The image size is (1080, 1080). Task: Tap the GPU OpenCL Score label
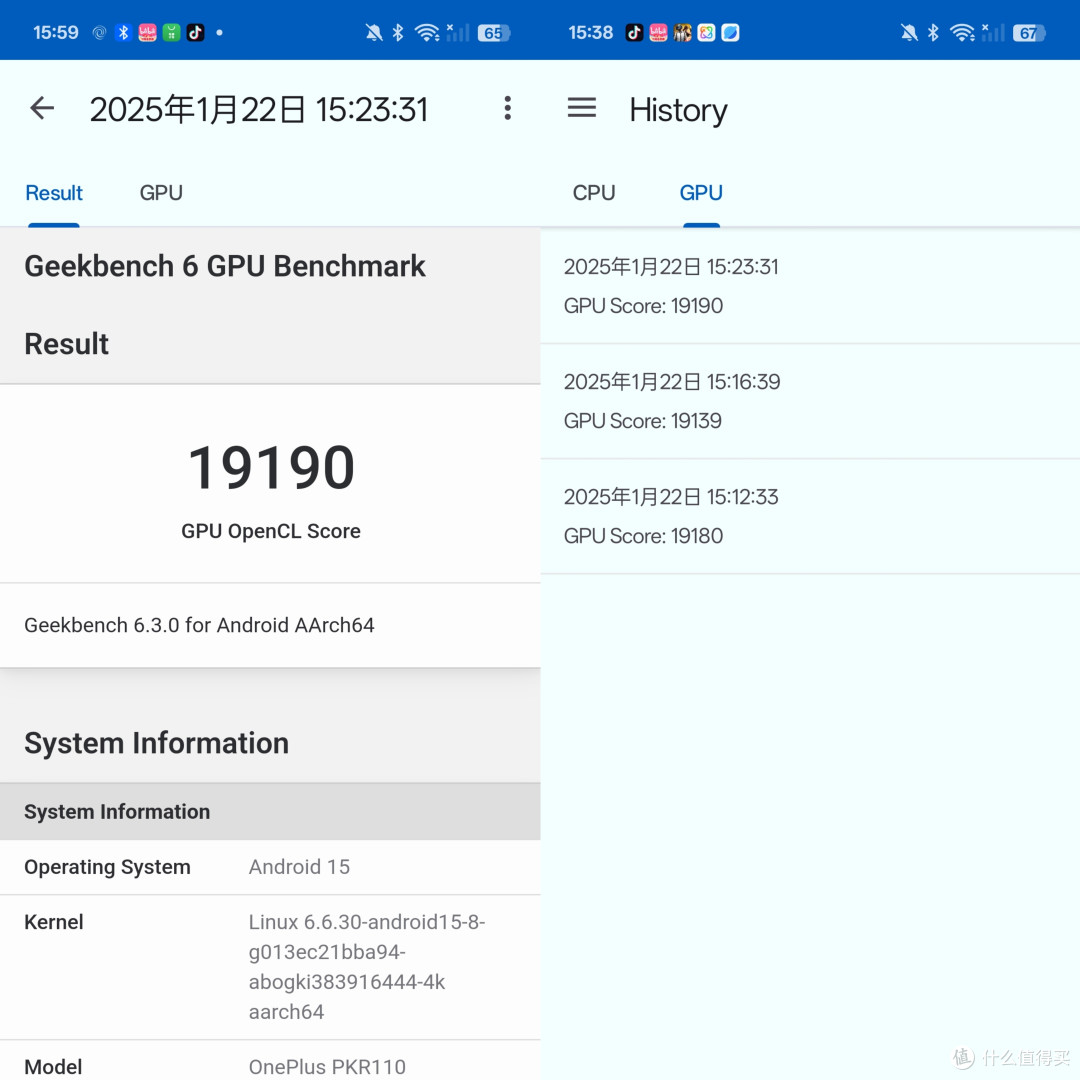(x=271, y=531)
